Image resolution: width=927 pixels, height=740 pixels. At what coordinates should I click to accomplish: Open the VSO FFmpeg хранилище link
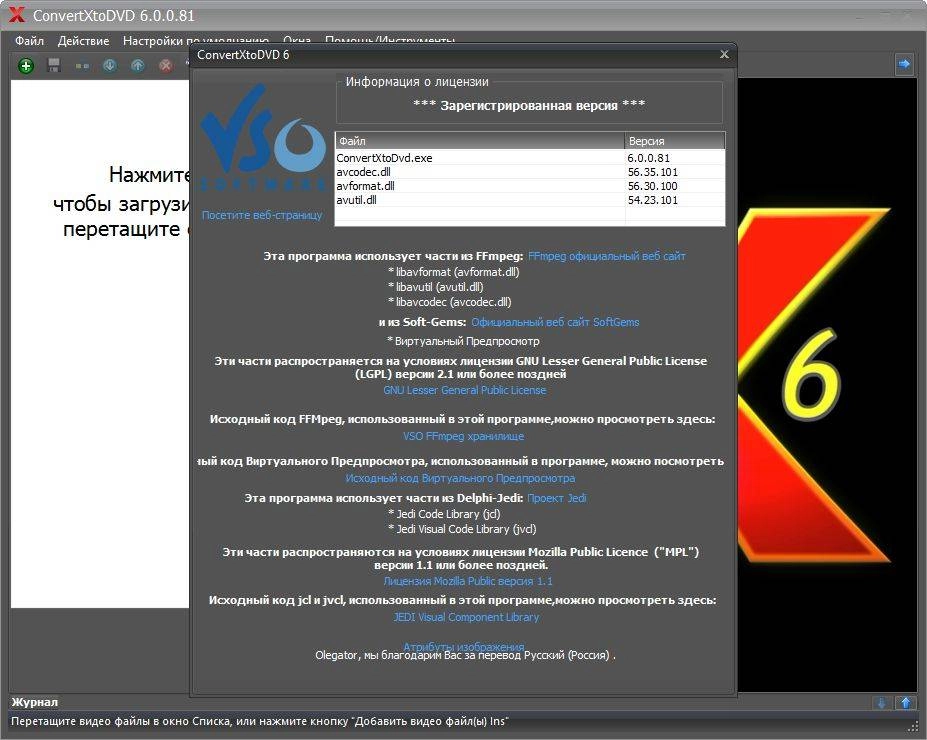click(x=464, y=436)
